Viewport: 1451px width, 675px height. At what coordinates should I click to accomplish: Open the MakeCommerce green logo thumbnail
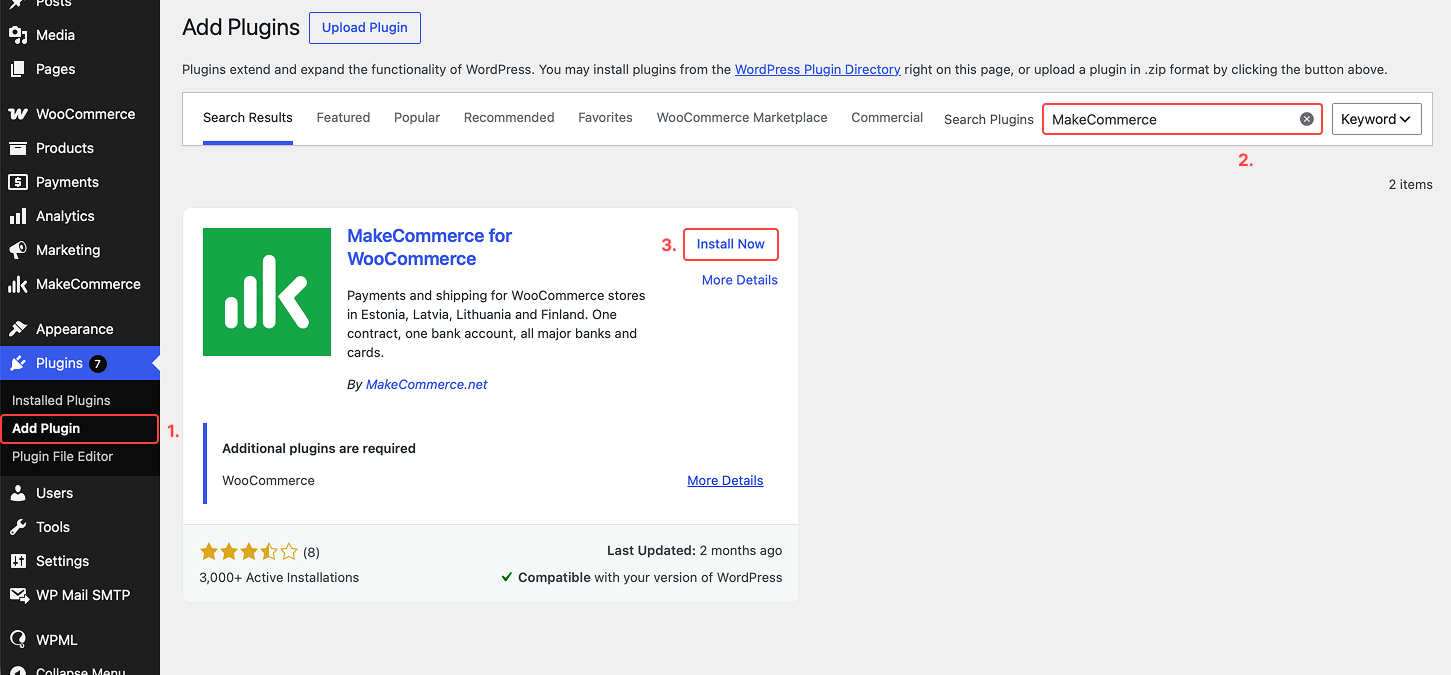tap(267, 292)
